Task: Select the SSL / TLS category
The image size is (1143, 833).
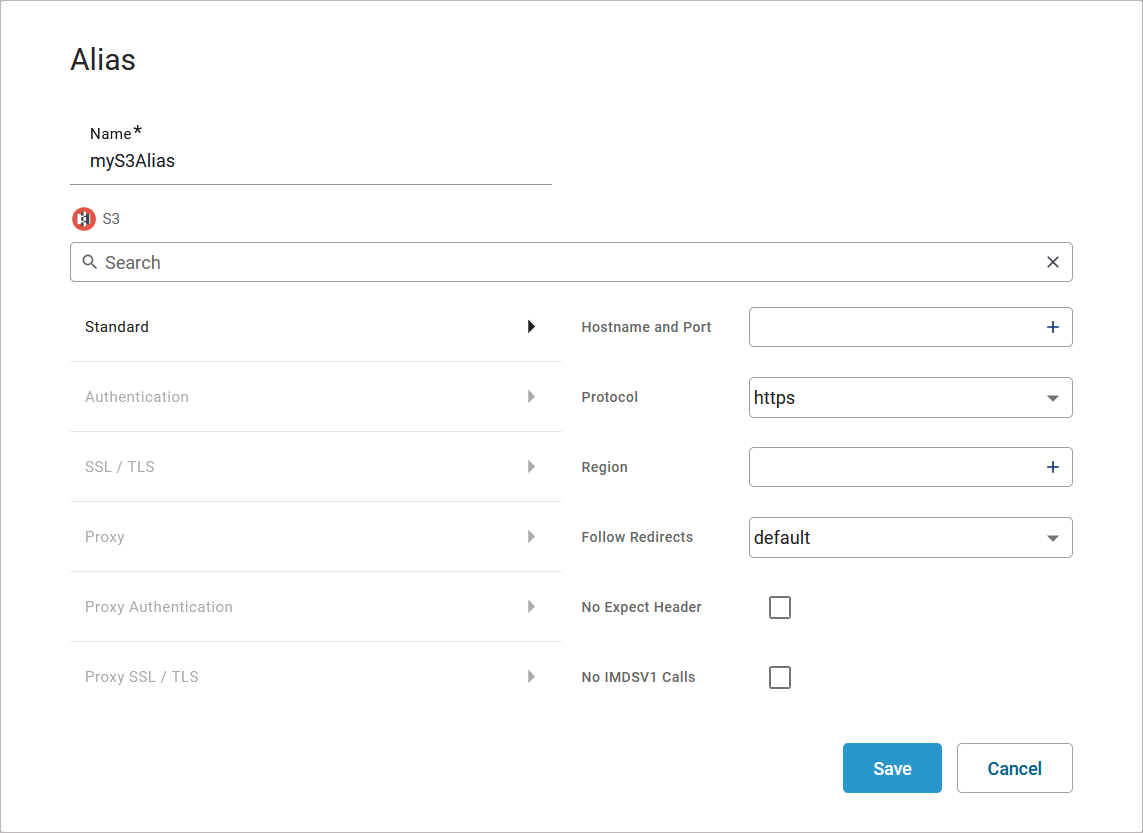Action: point(120,467)
